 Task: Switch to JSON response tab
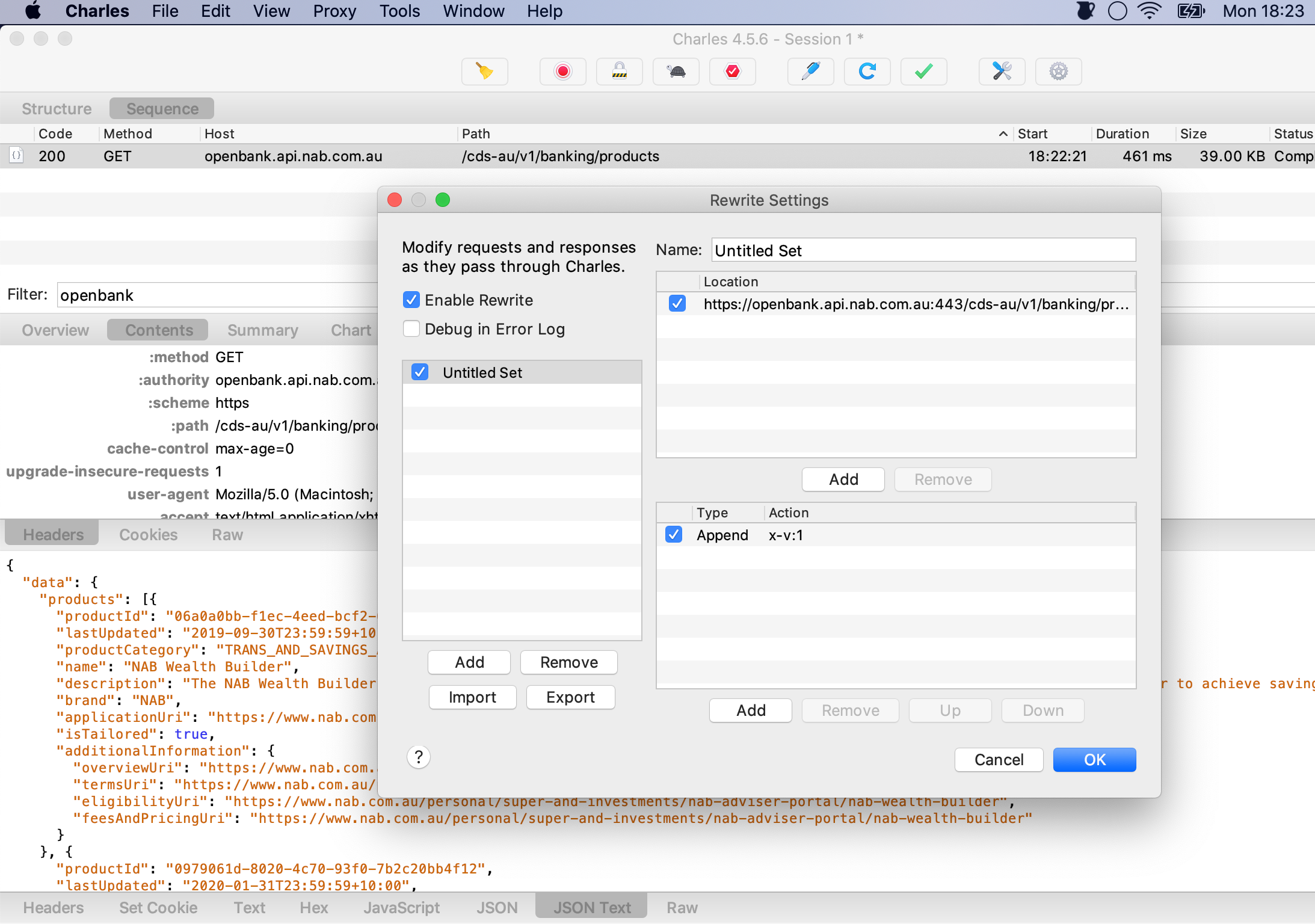click(496, 907)
